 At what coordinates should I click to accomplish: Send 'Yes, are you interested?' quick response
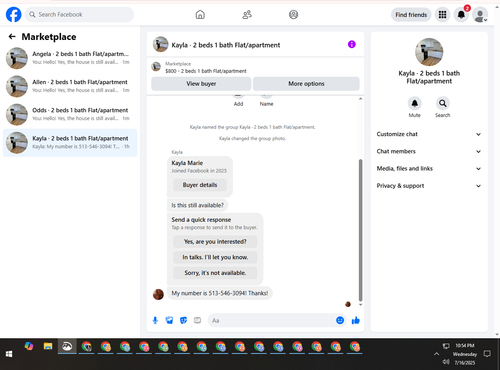(x=215, y=242)
